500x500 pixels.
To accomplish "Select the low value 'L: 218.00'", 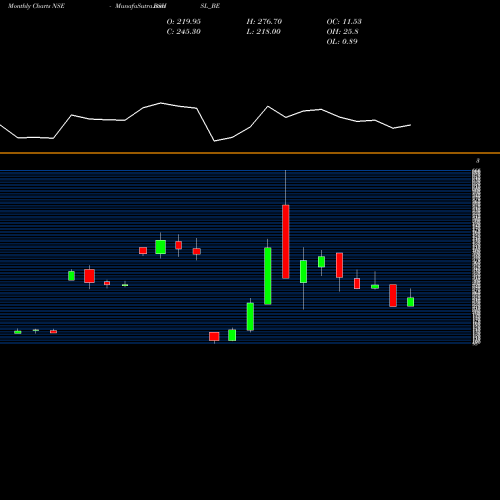I will (264, 31).
